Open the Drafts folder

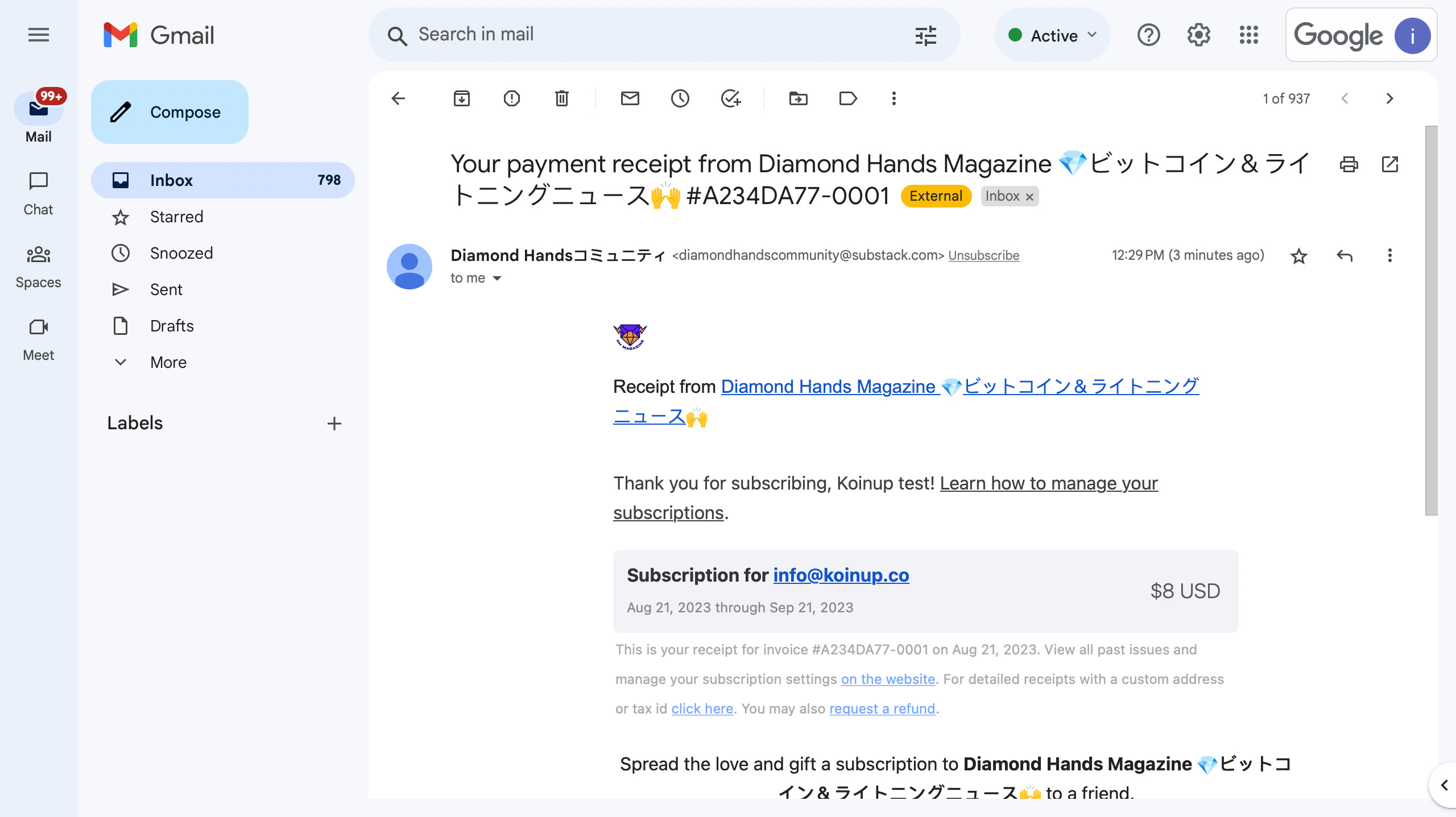[222, 326]
